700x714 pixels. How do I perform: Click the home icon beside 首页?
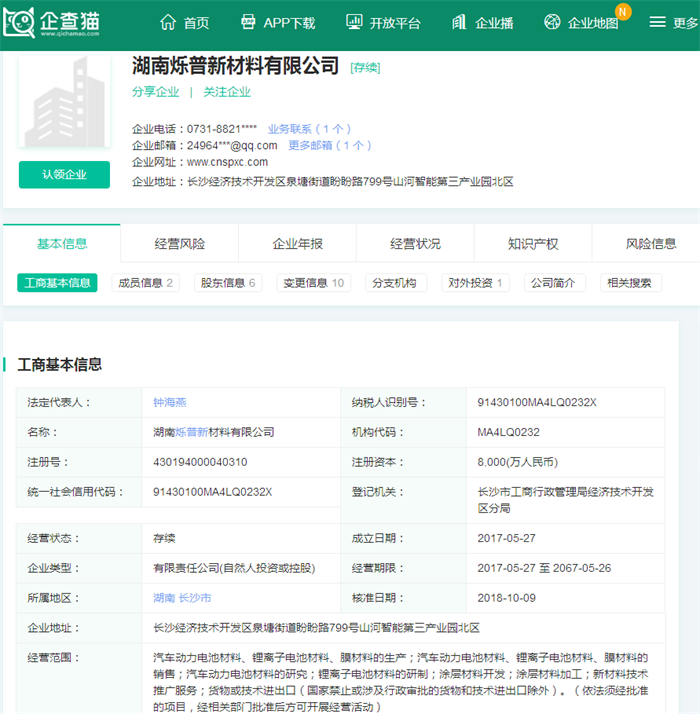click(168, 23)
